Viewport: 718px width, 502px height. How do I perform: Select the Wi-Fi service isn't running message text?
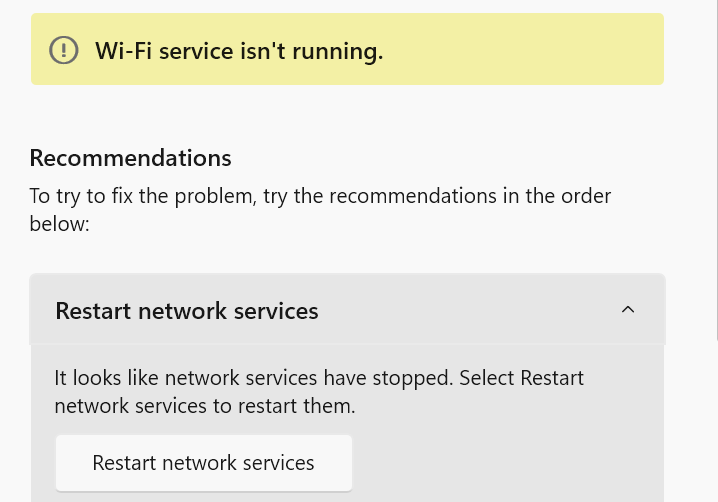click(x=239, y=51)
